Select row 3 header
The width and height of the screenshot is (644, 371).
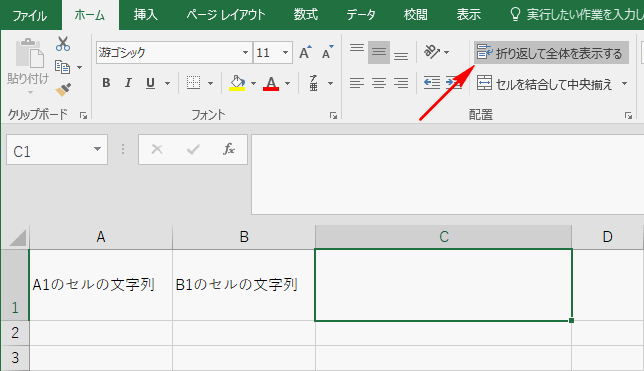15,357
